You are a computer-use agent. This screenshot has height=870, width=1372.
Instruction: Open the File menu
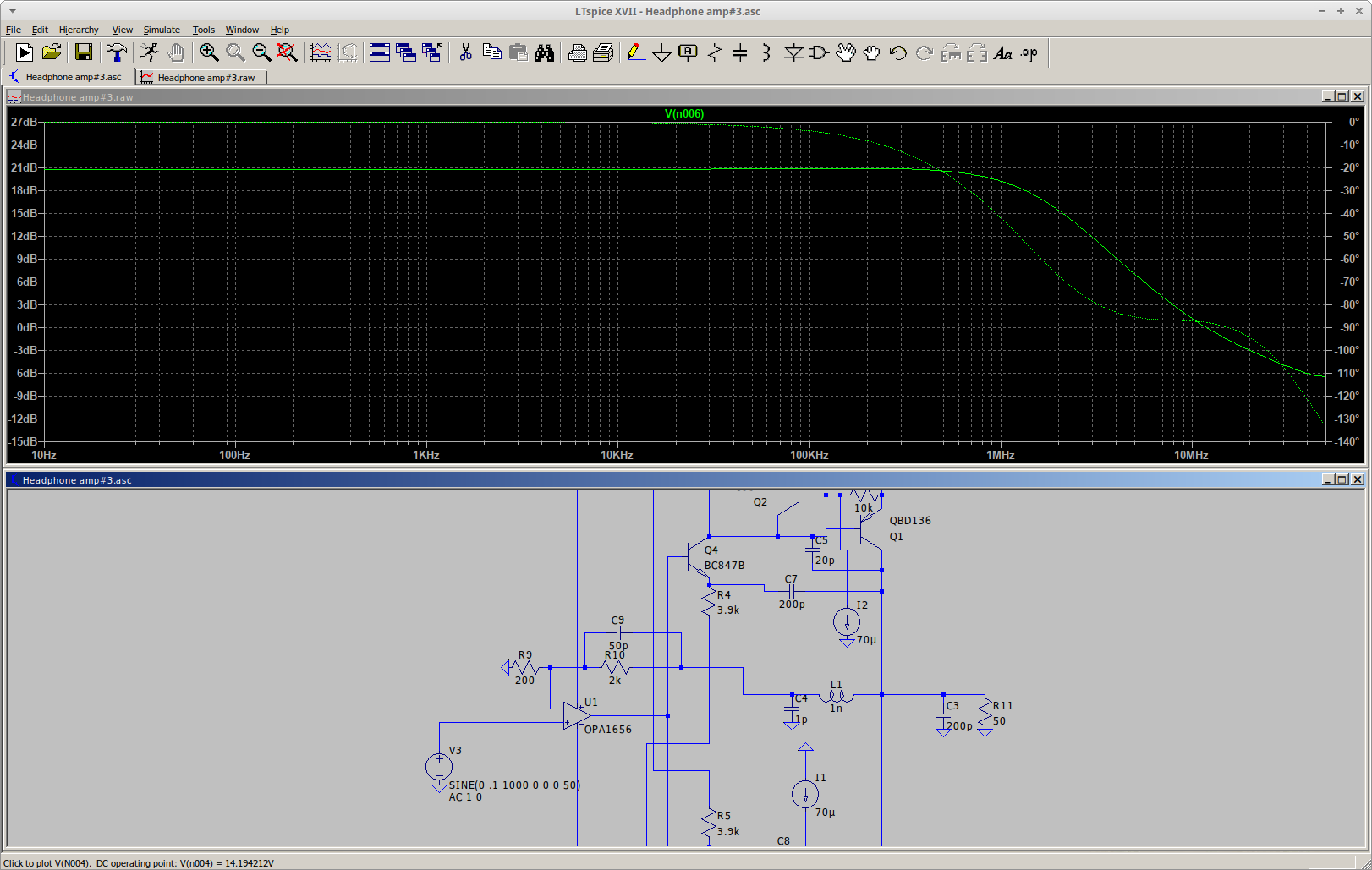click(14, 30)
